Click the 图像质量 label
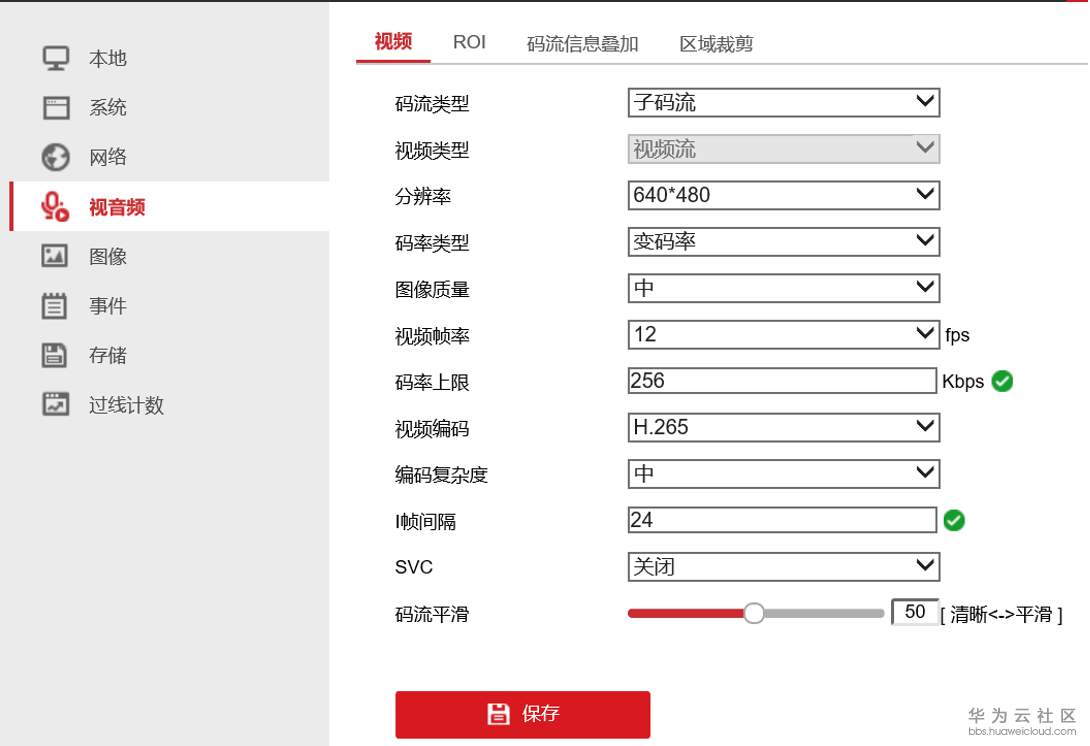This screenshot has width=1090, height=746. [x=432, y=290]
